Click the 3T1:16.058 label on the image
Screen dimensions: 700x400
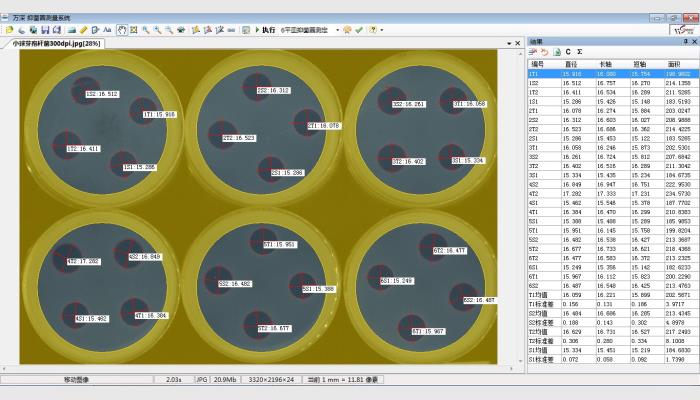468,104
